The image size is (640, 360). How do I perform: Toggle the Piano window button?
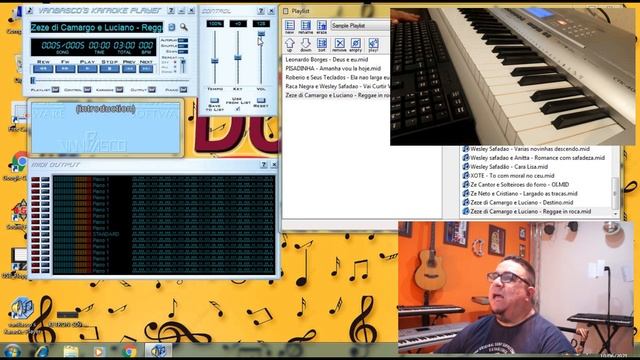(183, 89)
